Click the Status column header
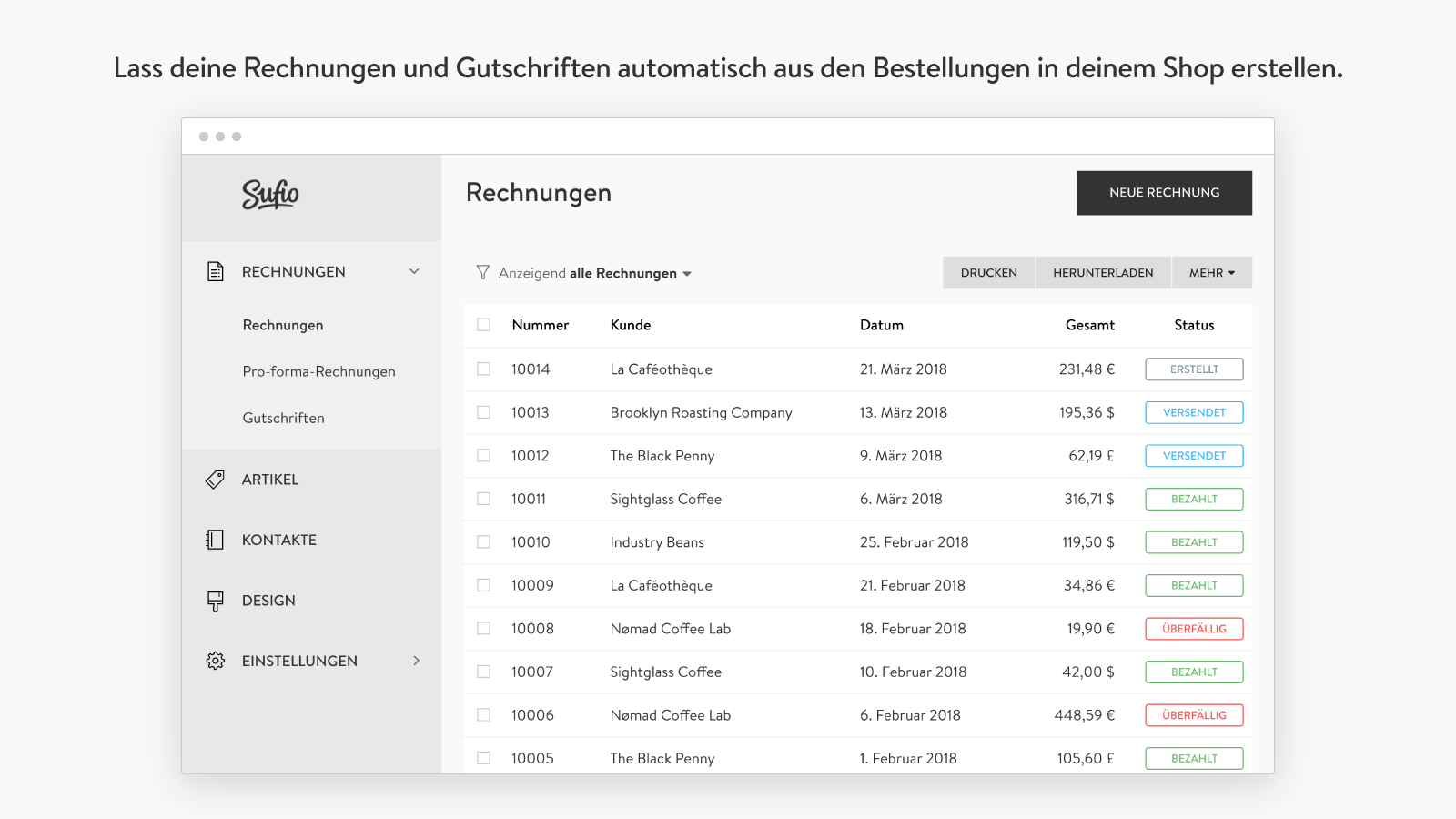The image size is (1456, 819). pyautogui.click(x=1194, y=325)
